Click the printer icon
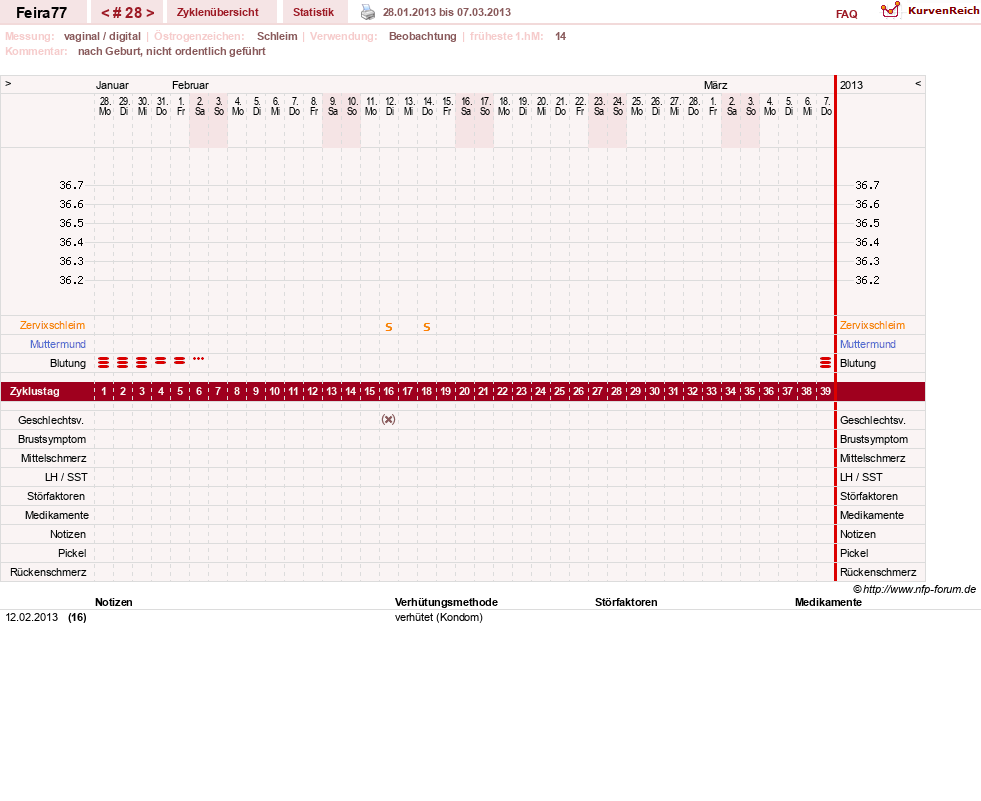Screen dimensions: 981x801 click(368, 12)
